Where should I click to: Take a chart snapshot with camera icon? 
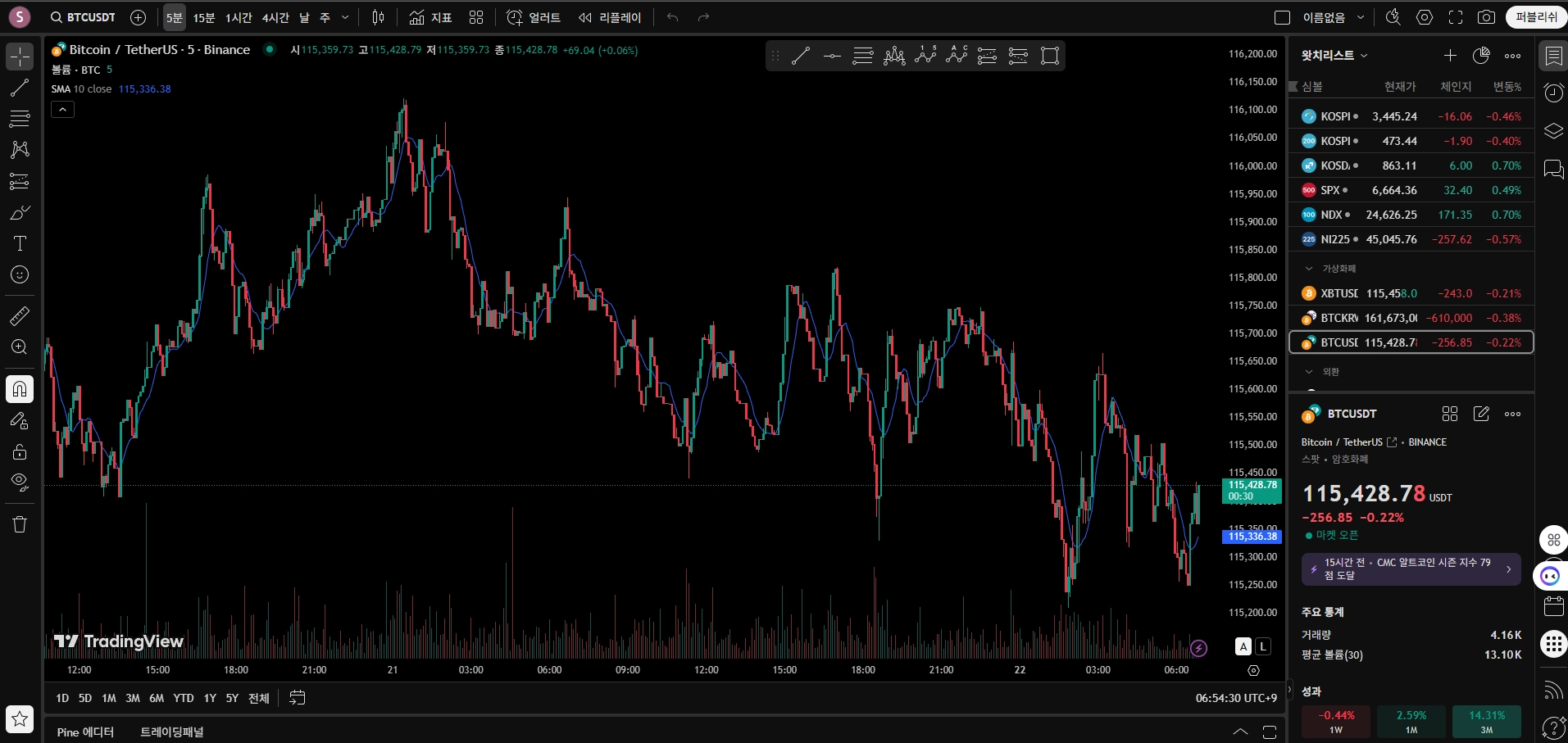[1486, 17]
